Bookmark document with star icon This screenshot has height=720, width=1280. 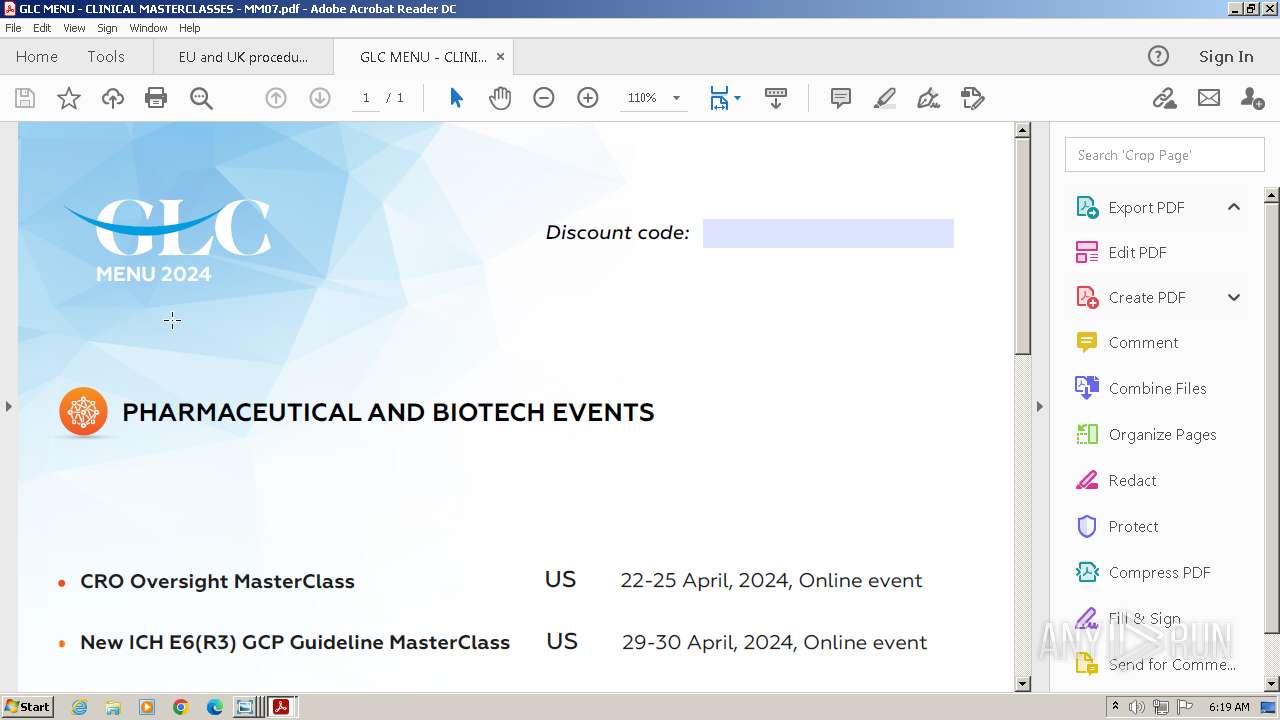pos(68,98)
